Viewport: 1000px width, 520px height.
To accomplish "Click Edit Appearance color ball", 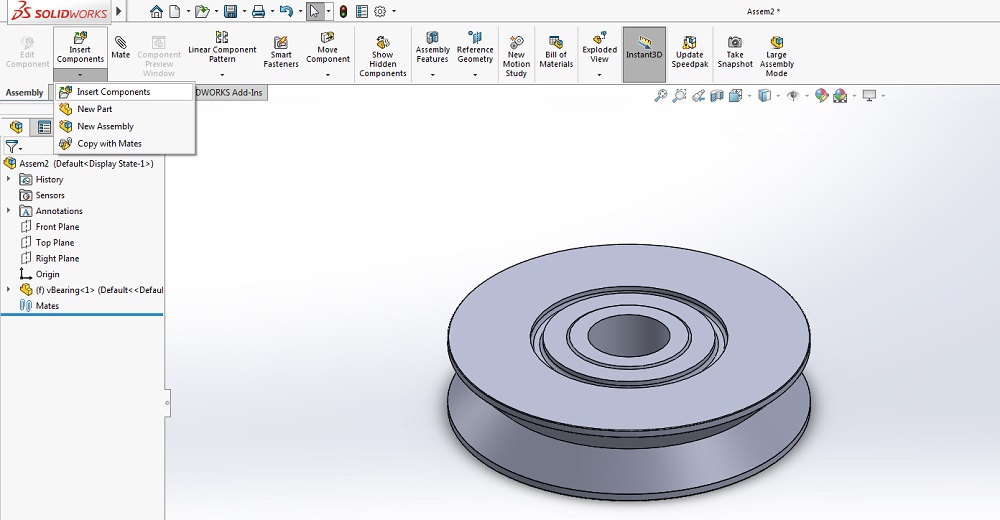I will coord(821,96).
